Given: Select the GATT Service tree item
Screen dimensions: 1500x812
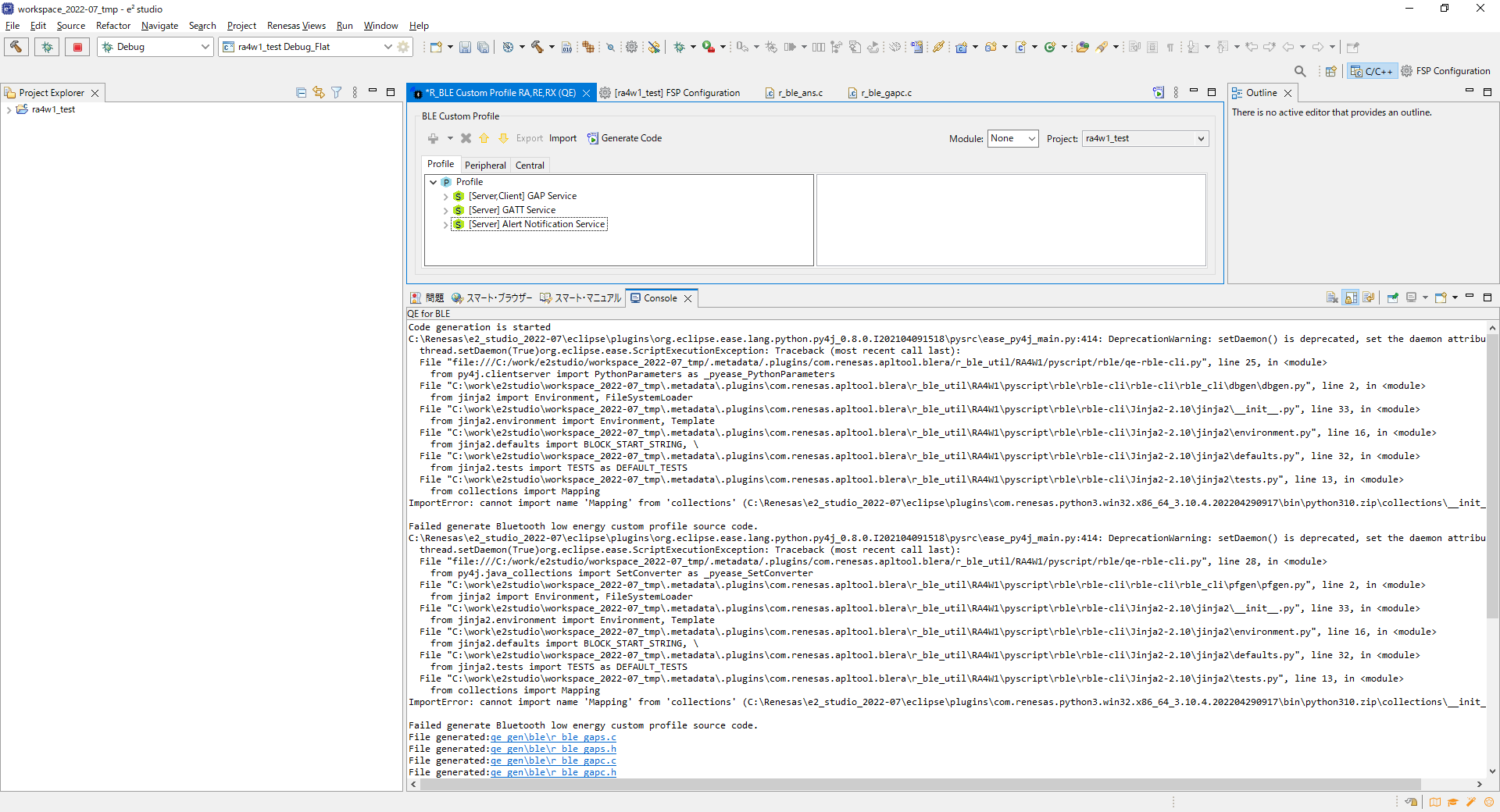Looking at the screenshot, I should (512, 210).
